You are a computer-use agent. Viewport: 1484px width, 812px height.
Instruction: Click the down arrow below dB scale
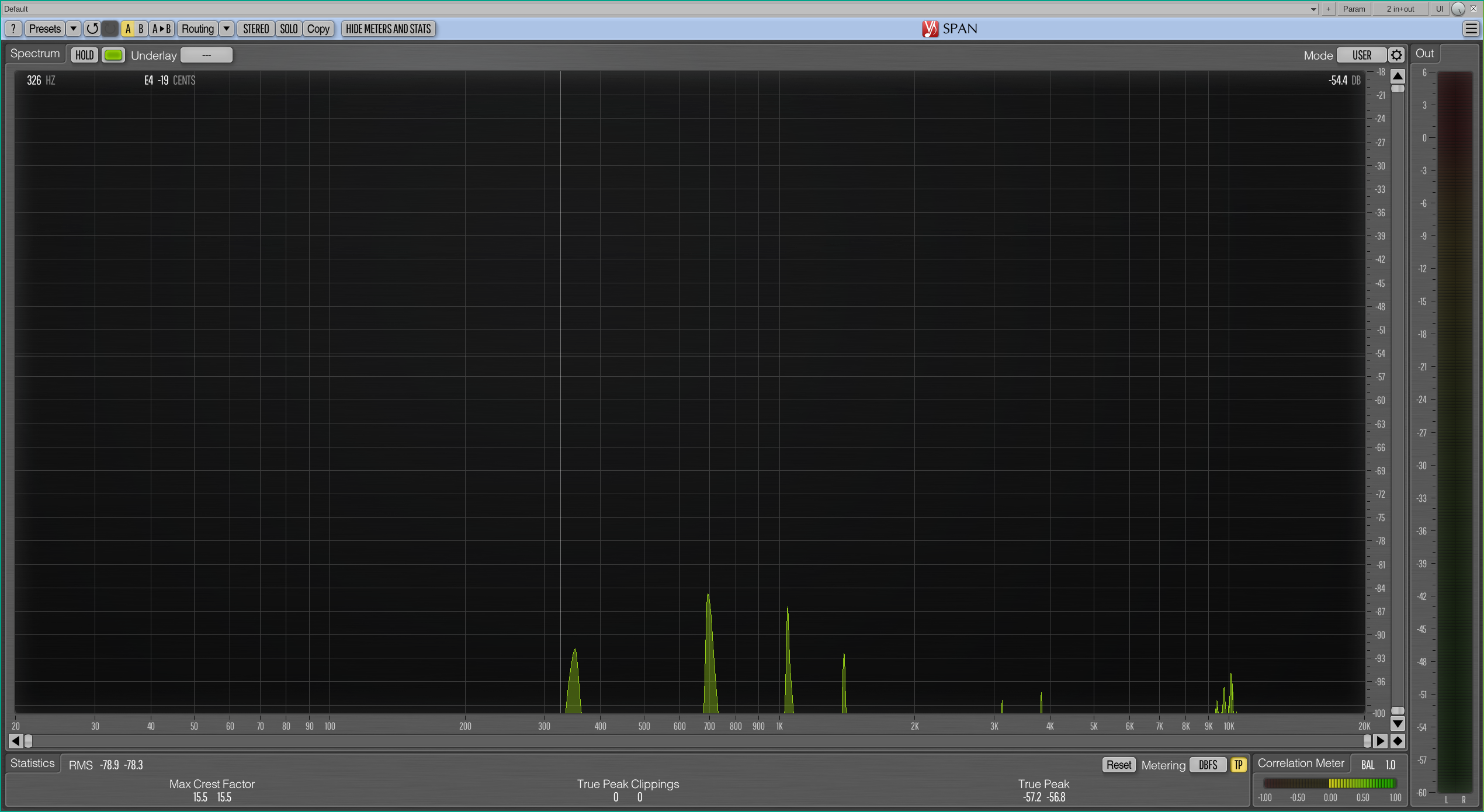1398,724
